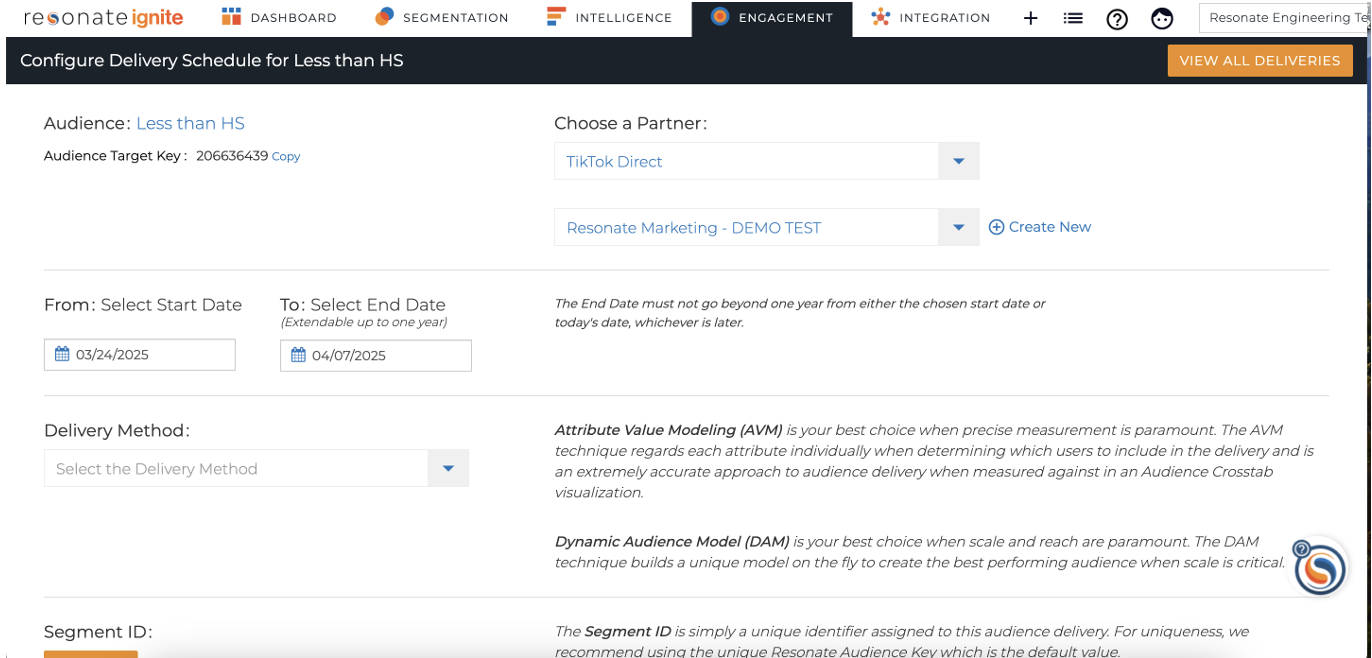Click the Attribute Value Modeling (AVM) text

[x=669, y=430]
